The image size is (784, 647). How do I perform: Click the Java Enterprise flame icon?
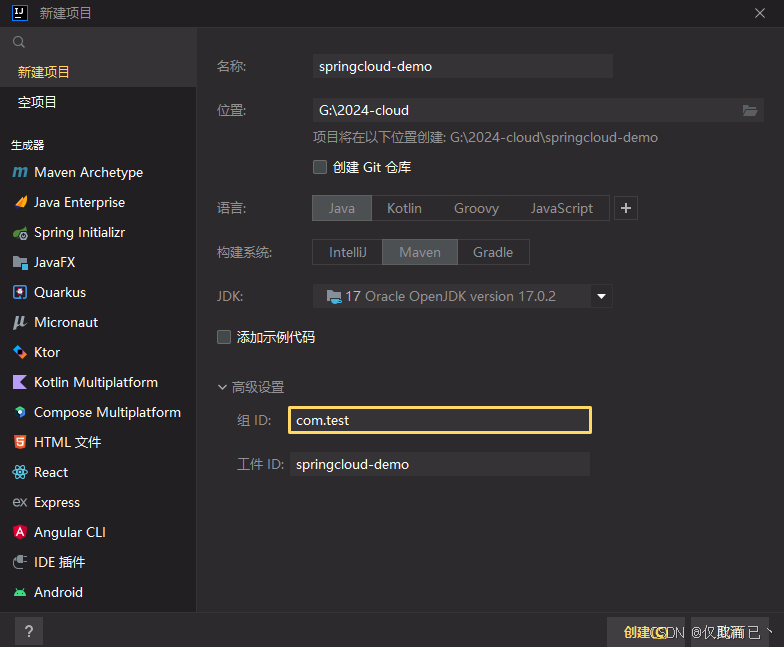coord(20,202)
